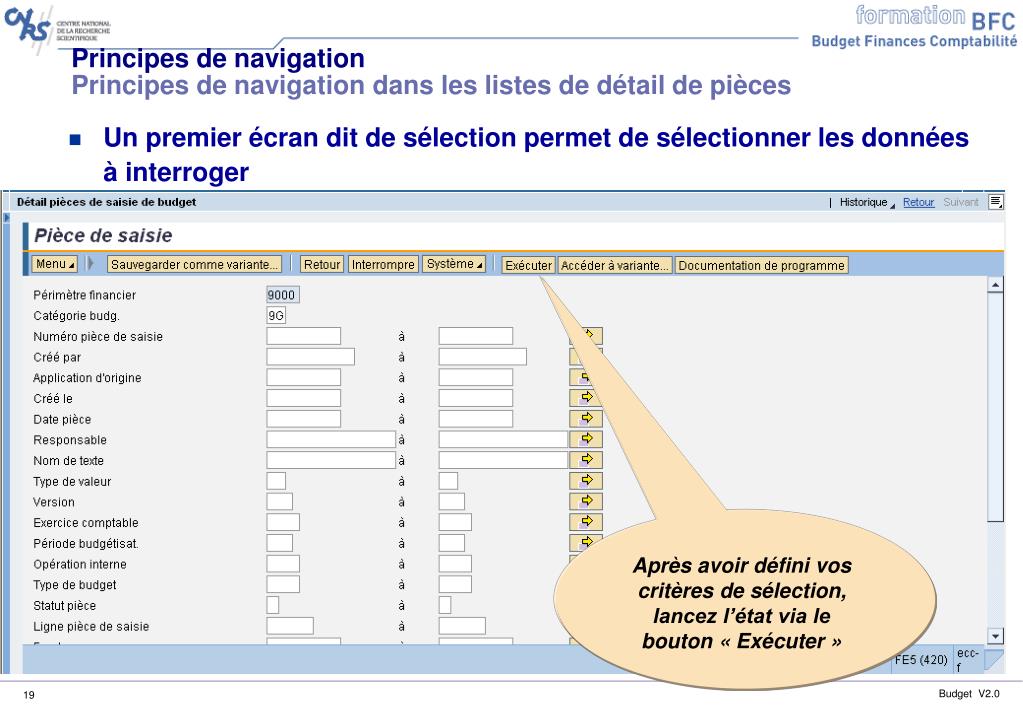Click the Périmètre financier field showing 9000
Screen dimensions: 1023x708
pos(282,295)
